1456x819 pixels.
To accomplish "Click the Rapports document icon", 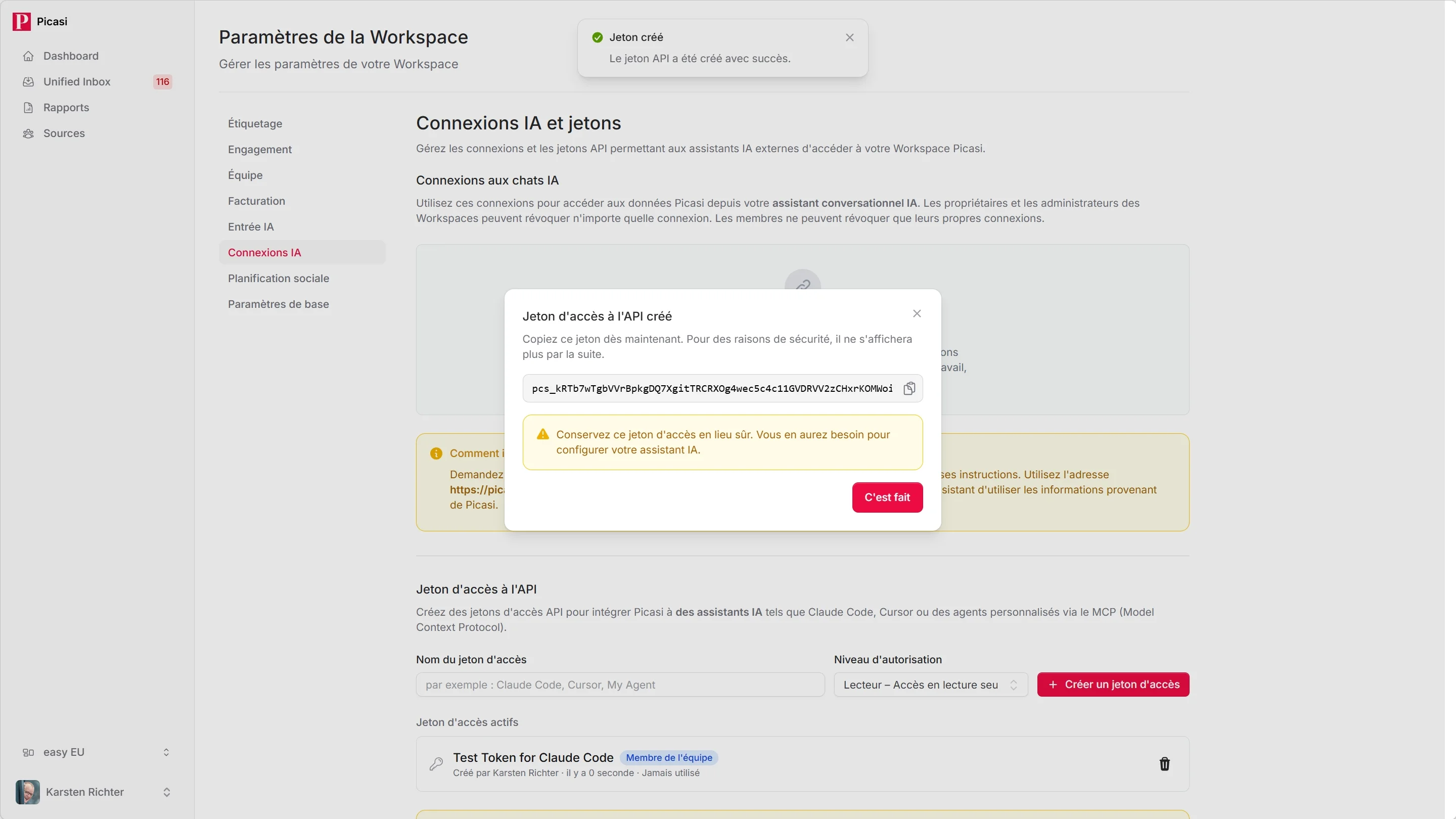I will (28, 107).
